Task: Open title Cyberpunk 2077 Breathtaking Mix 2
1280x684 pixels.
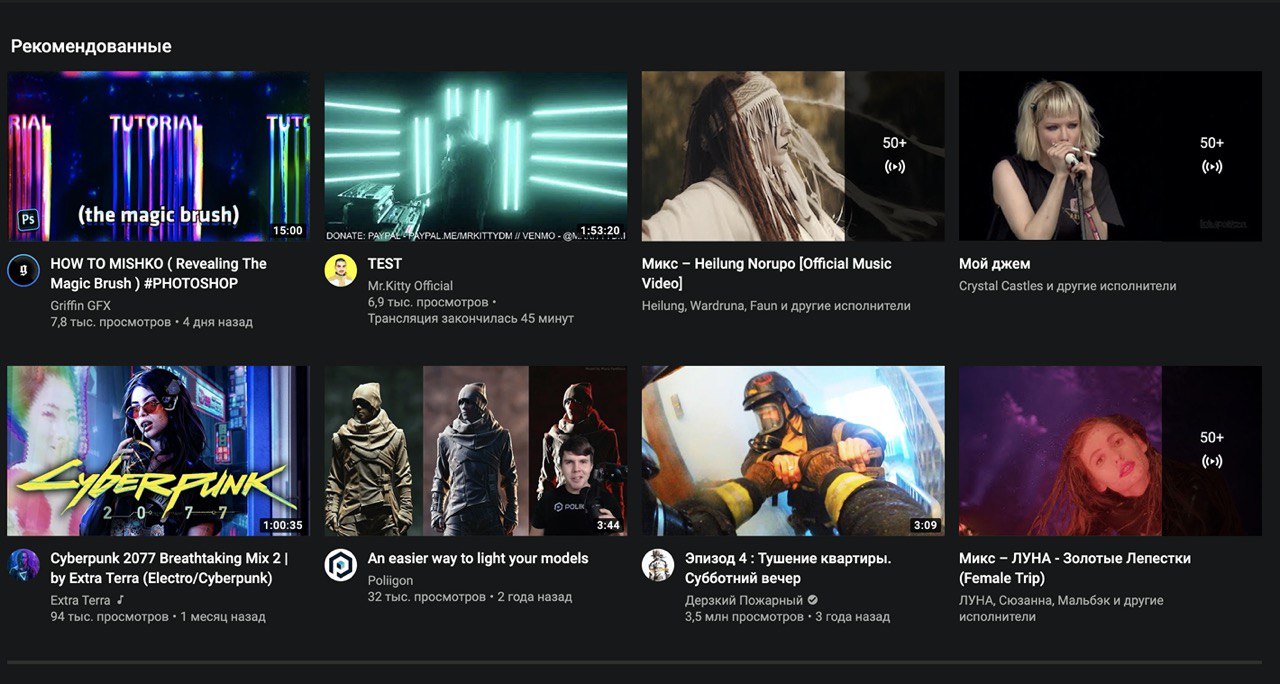Action: 169,568
